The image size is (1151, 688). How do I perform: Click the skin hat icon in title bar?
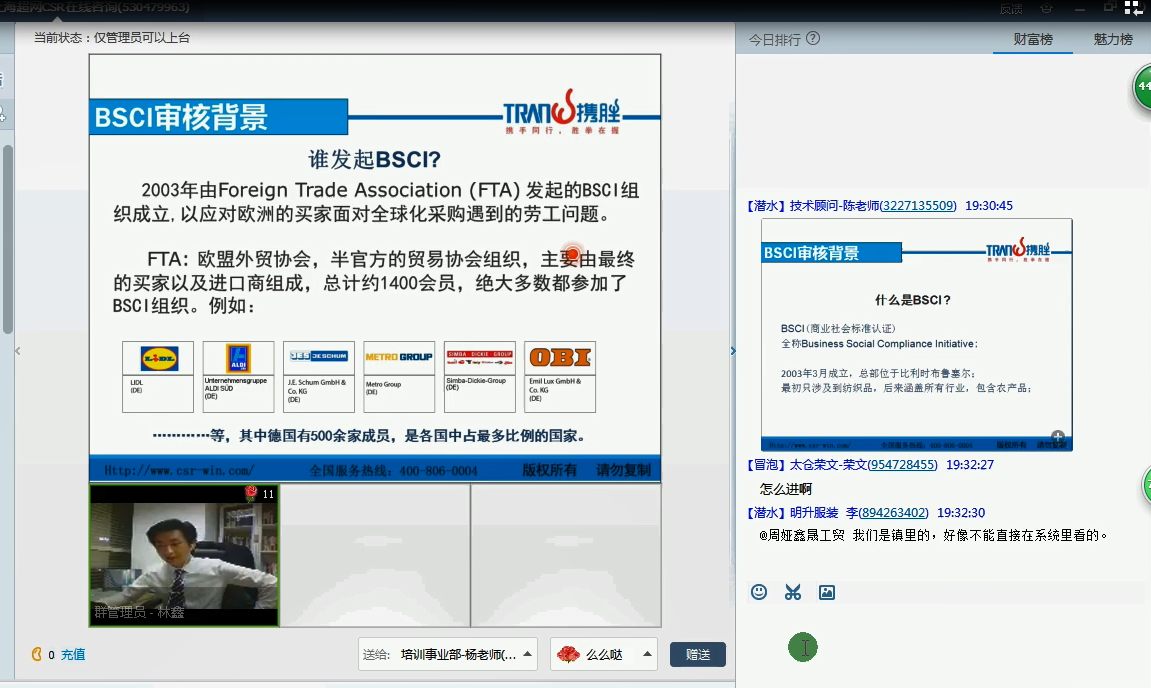[x=1047, y=8]
